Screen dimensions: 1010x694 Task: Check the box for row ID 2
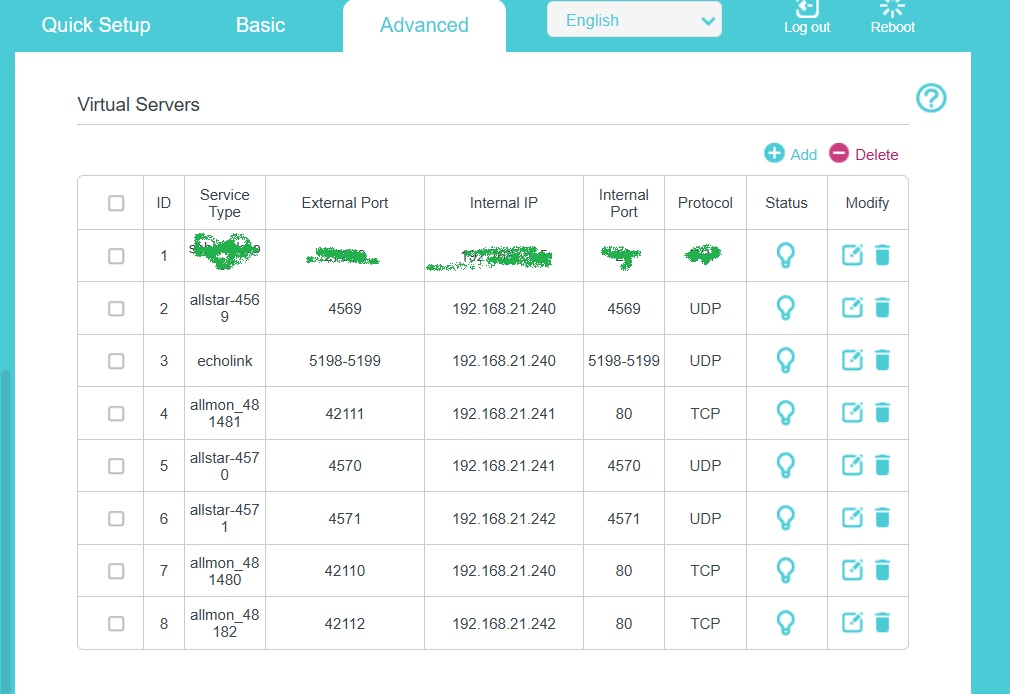(116, 308)
